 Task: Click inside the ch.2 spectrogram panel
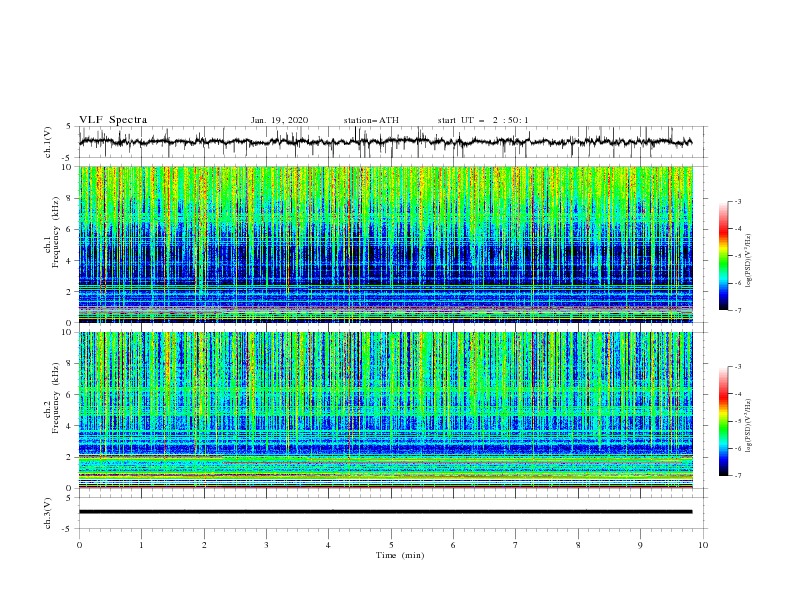coord(386,410)
